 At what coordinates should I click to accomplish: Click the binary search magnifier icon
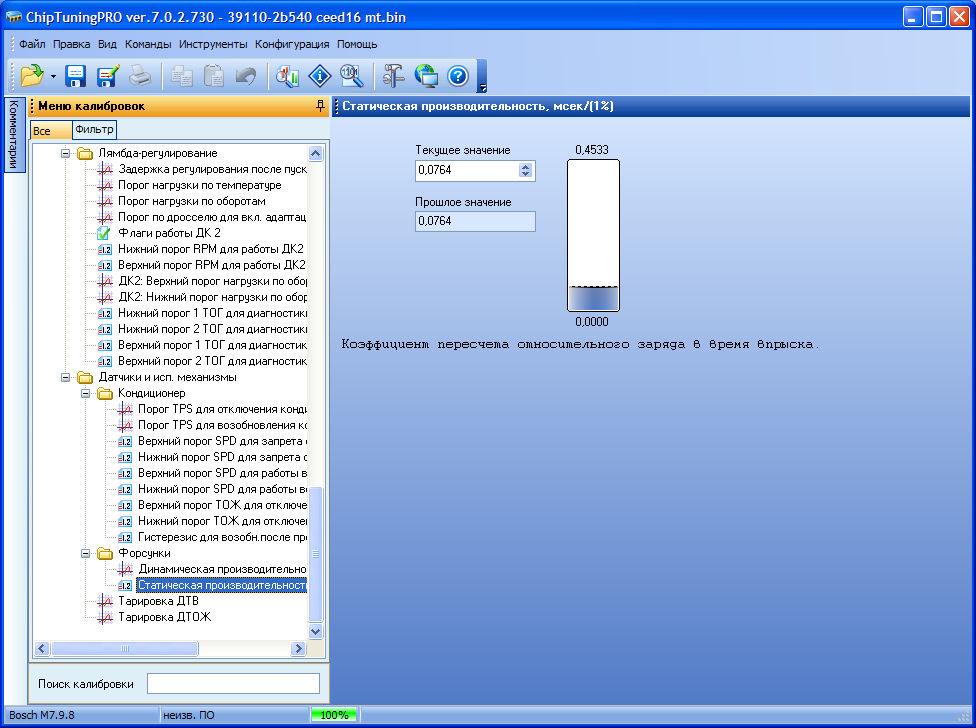point(350,76)
